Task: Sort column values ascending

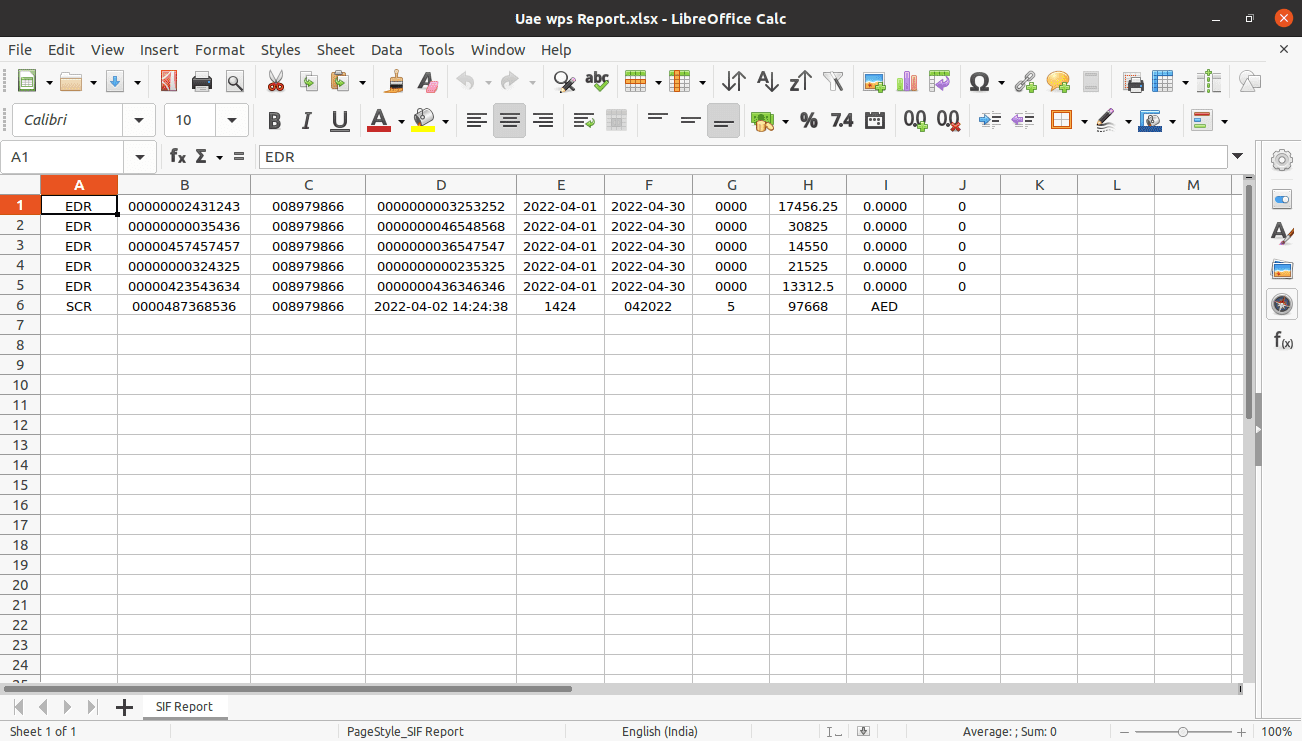Action: pyautogui.click(x=767, y=81)
